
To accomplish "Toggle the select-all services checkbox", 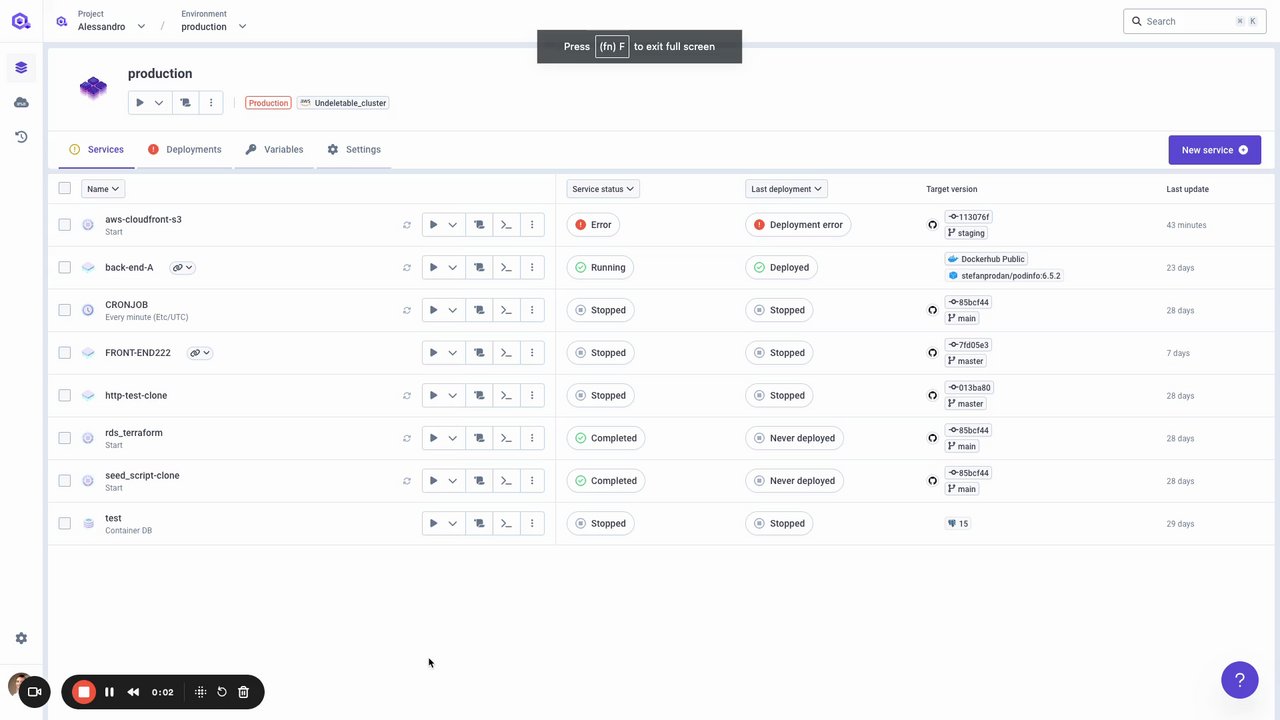I will coord(65,188).
